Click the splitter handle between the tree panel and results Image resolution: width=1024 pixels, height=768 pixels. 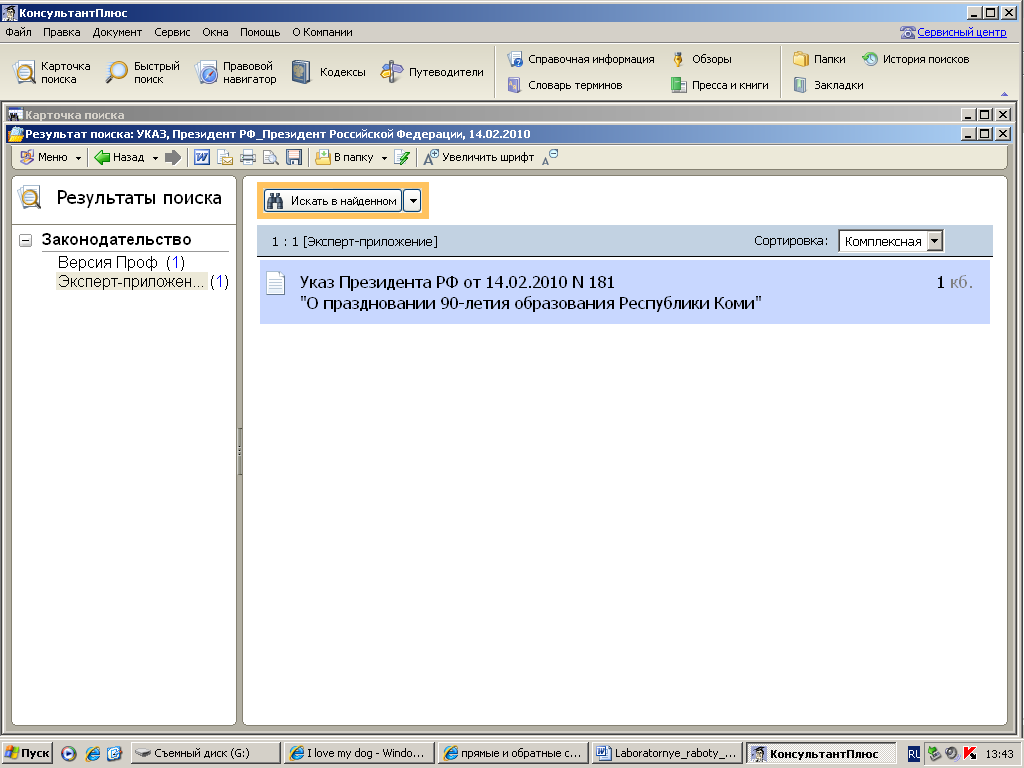[x=240, y=451]
